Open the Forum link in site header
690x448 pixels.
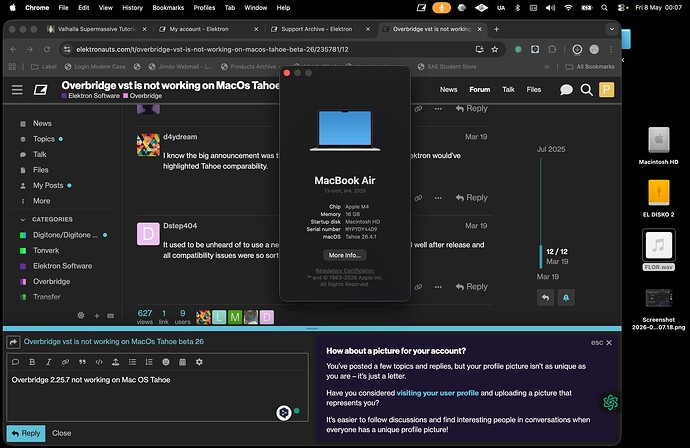480,89
